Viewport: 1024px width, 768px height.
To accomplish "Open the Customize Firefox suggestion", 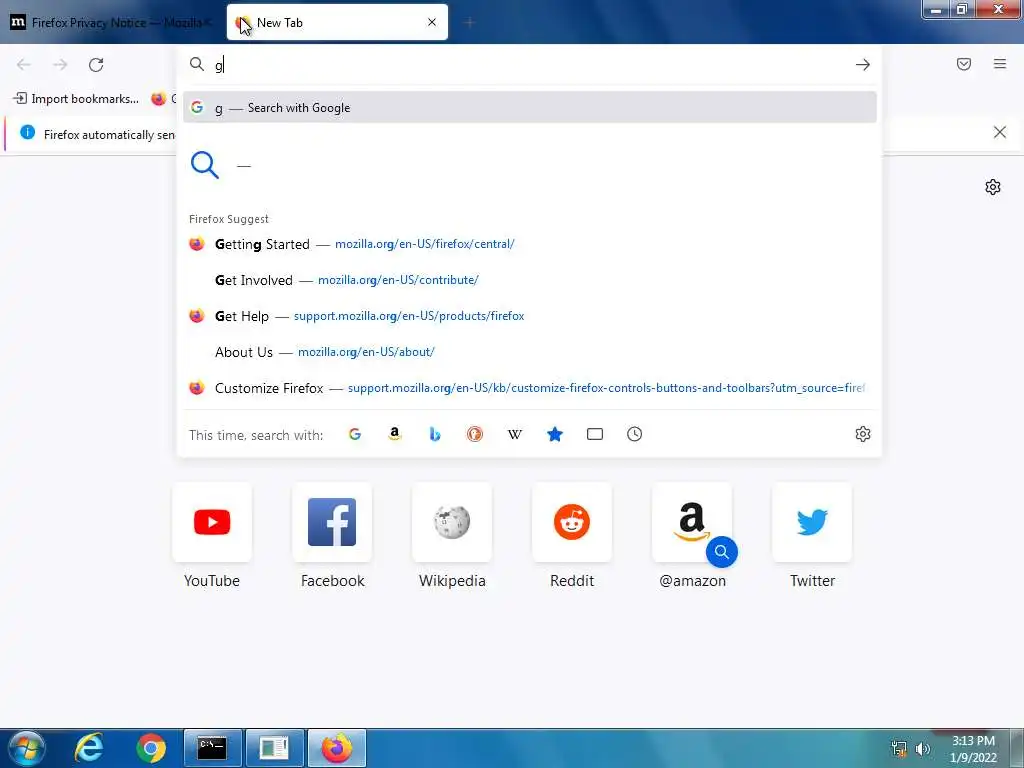I will coord(530,388).
